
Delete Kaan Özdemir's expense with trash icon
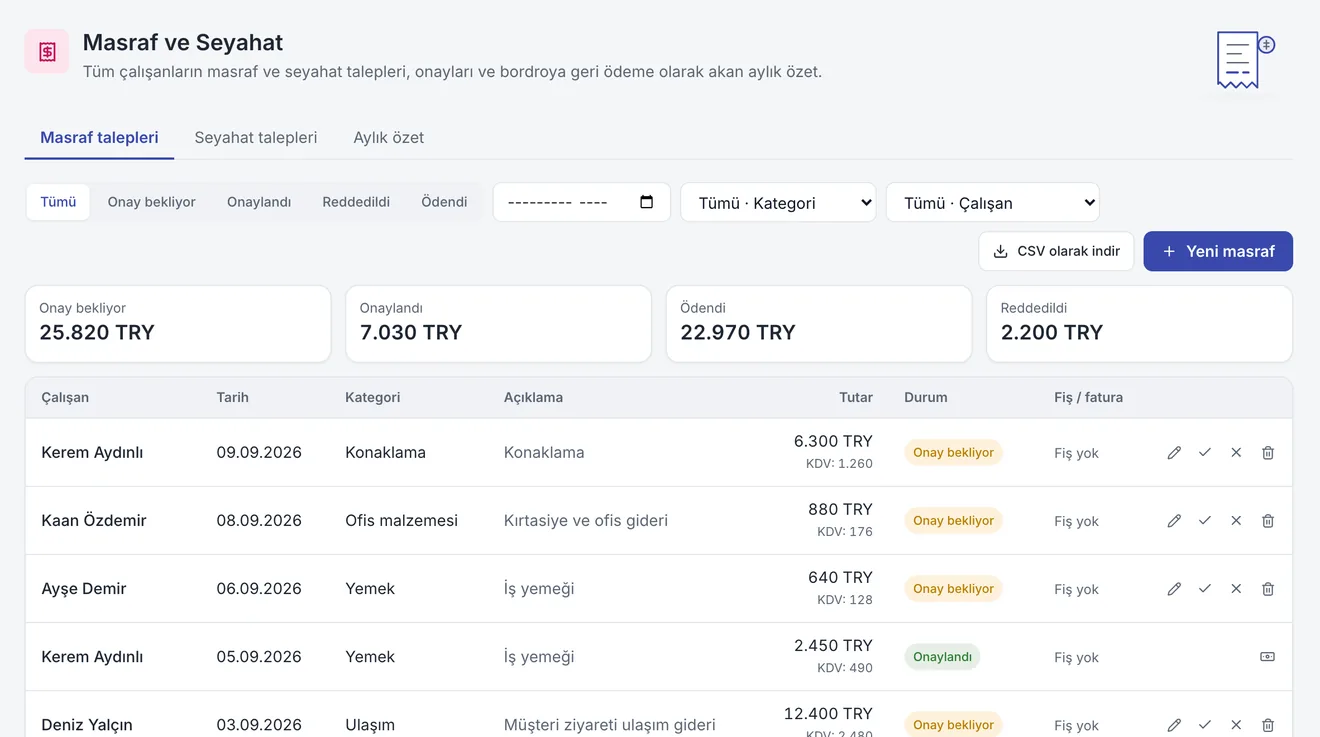pos(1268,521)
